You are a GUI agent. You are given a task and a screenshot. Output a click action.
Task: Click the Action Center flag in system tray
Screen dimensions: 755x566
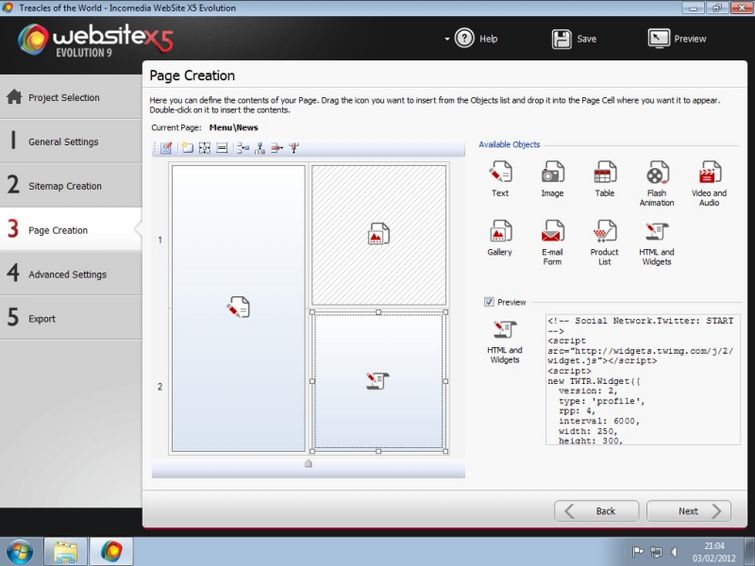coord(638,552)
